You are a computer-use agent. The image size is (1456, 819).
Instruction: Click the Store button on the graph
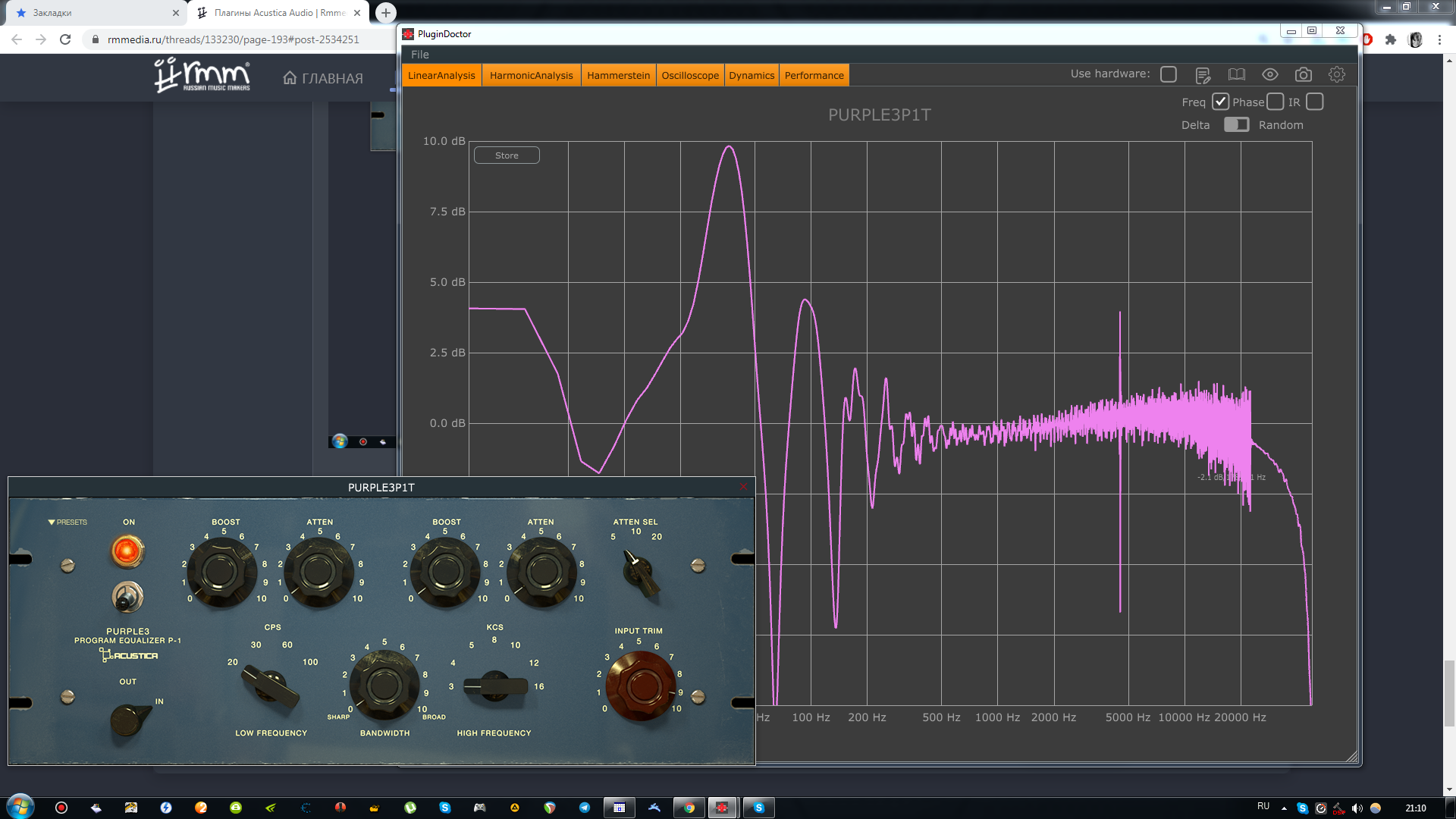tap(507, 155)
